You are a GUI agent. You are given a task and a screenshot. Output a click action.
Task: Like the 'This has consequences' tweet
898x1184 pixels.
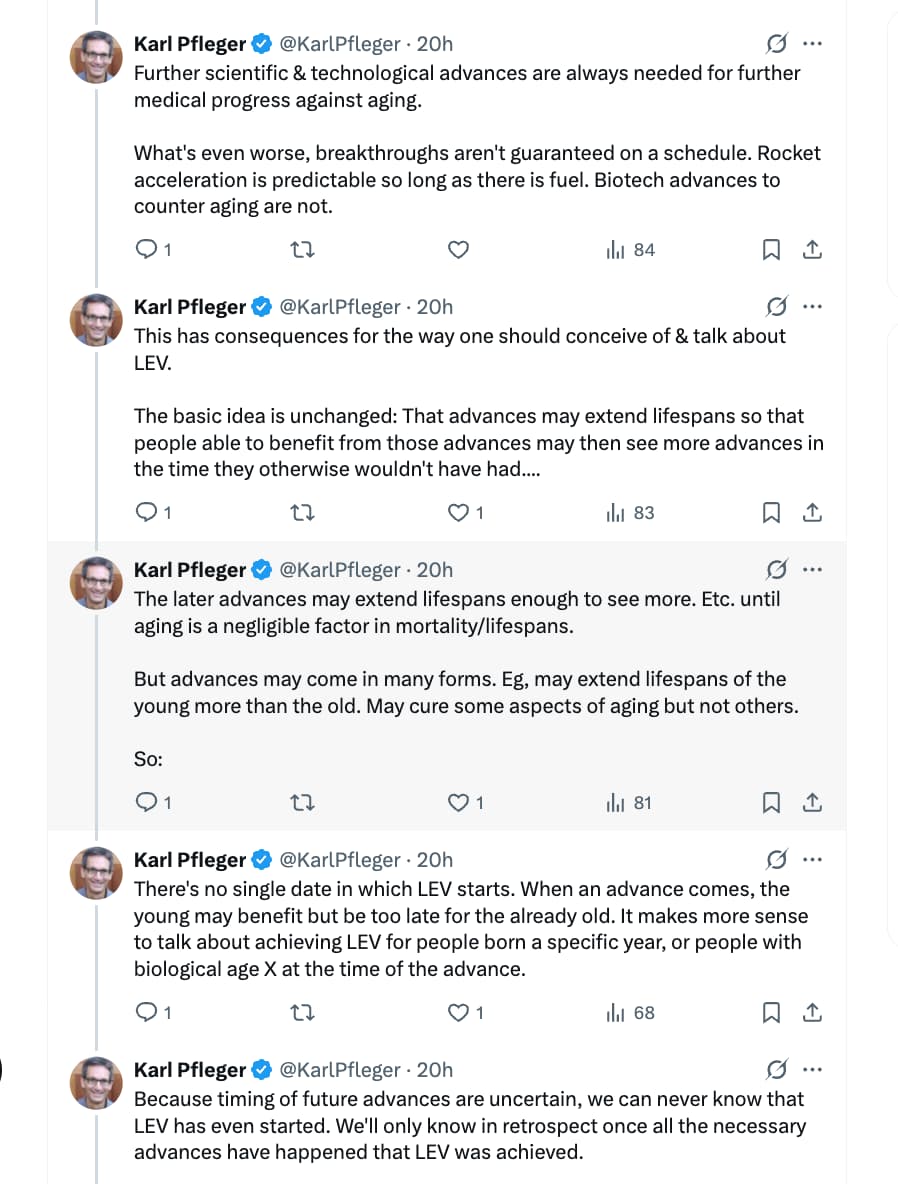[458, 513]
